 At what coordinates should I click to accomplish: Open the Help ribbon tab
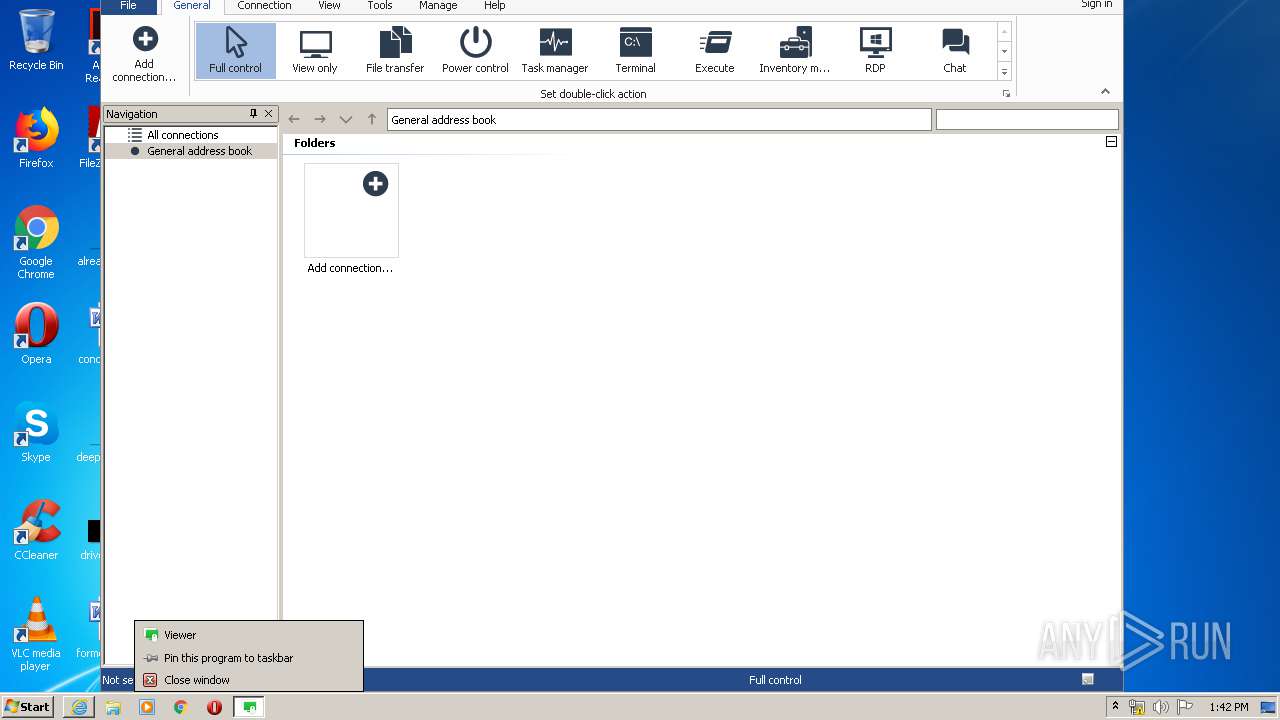[495, 6]
